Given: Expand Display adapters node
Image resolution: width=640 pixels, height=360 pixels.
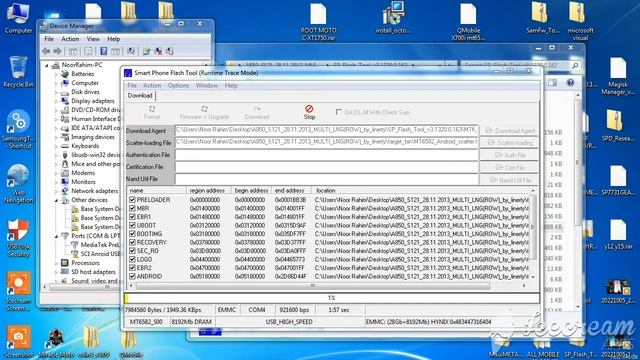Looking at the screenshot, I should (56, 101).
